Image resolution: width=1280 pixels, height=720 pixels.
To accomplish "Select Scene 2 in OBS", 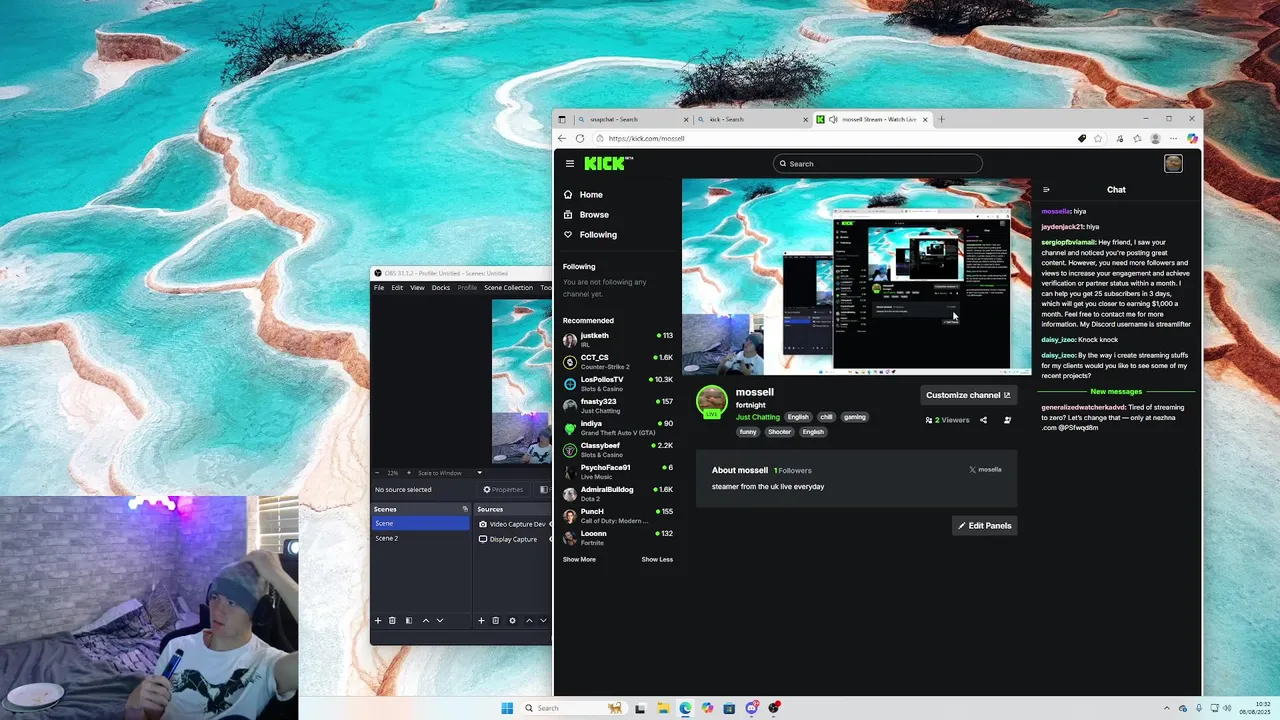I will 421,538.
